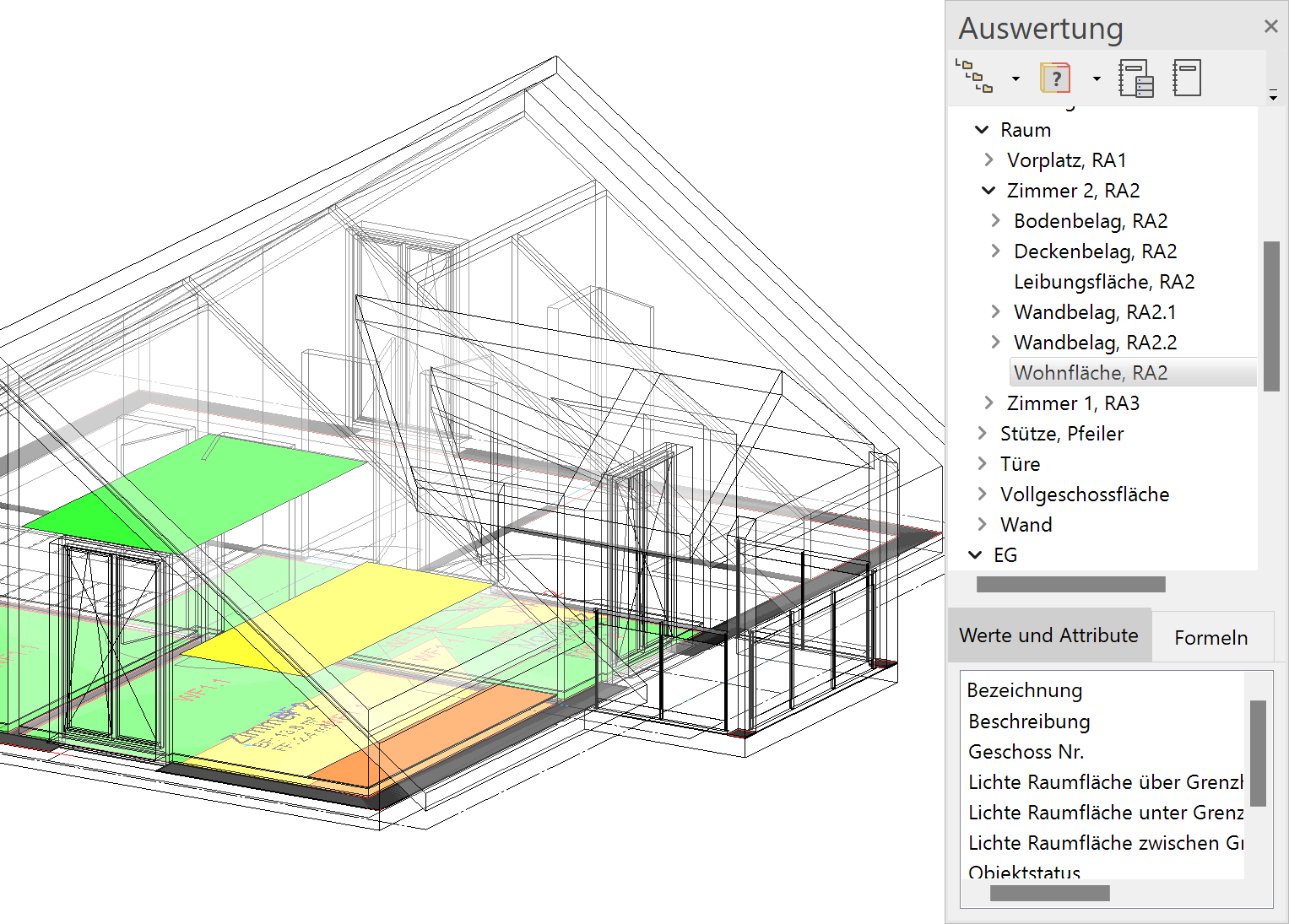Expand Zimmer 1, RA3 node
Viewport: 1289px width, 924px height.
click(988, 403)
